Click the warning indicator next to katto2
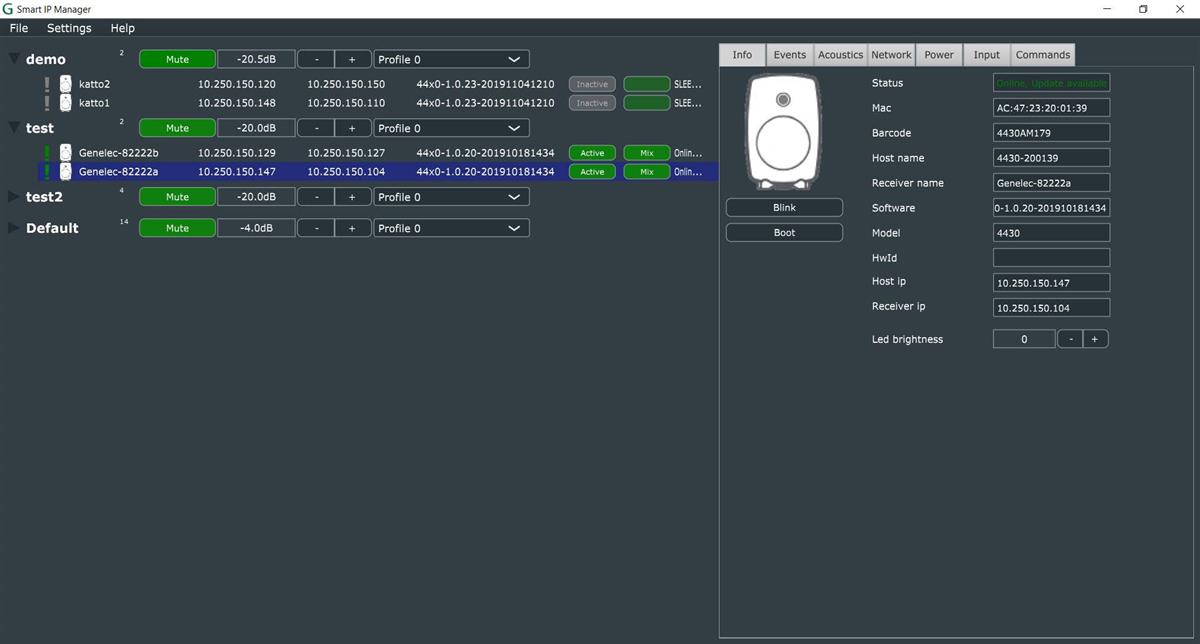The width and height of the screenshot is (1200, 644). click(47, 85)
